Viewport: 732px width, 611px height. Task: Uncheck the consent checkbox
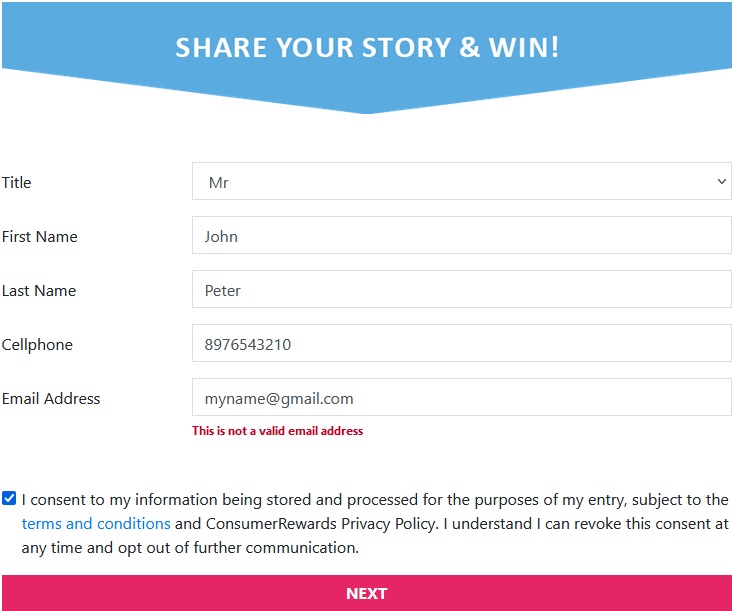coord(9,498)
